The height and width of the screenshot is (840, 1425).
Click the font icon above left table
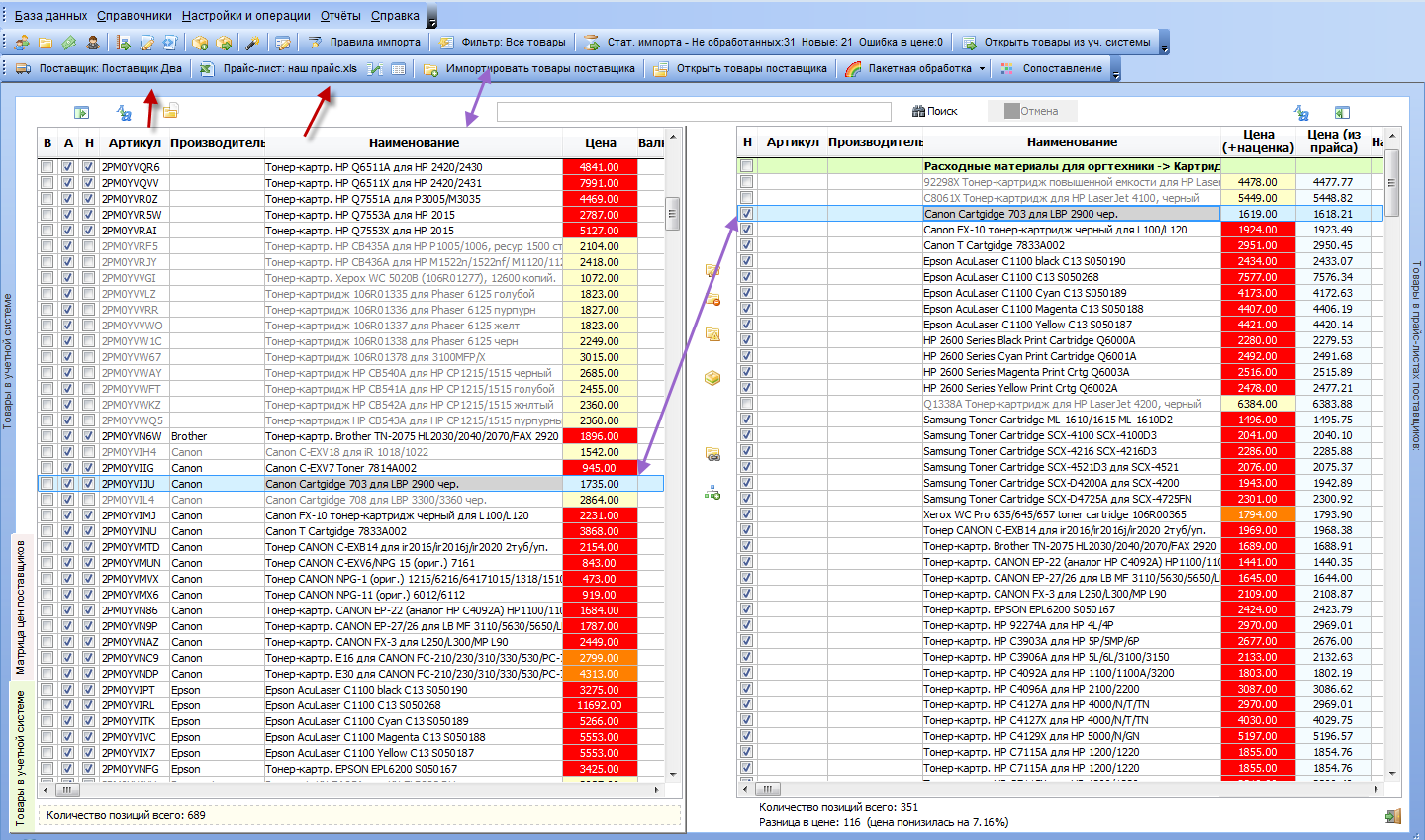click(x=124, y=113)
